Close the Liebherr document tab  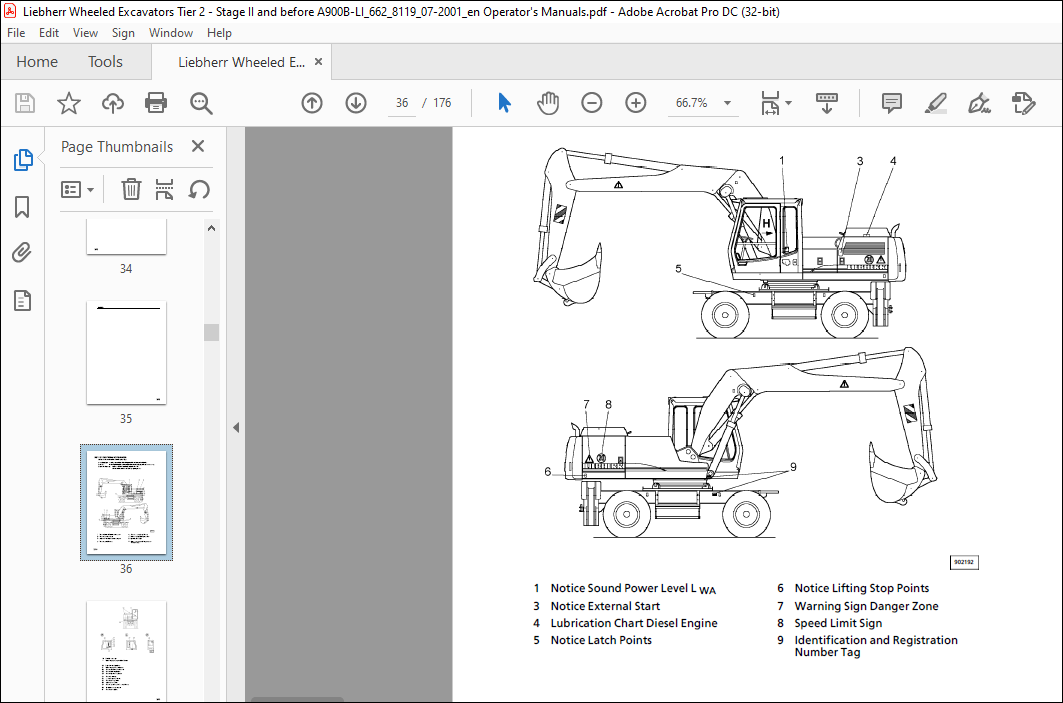318,62
